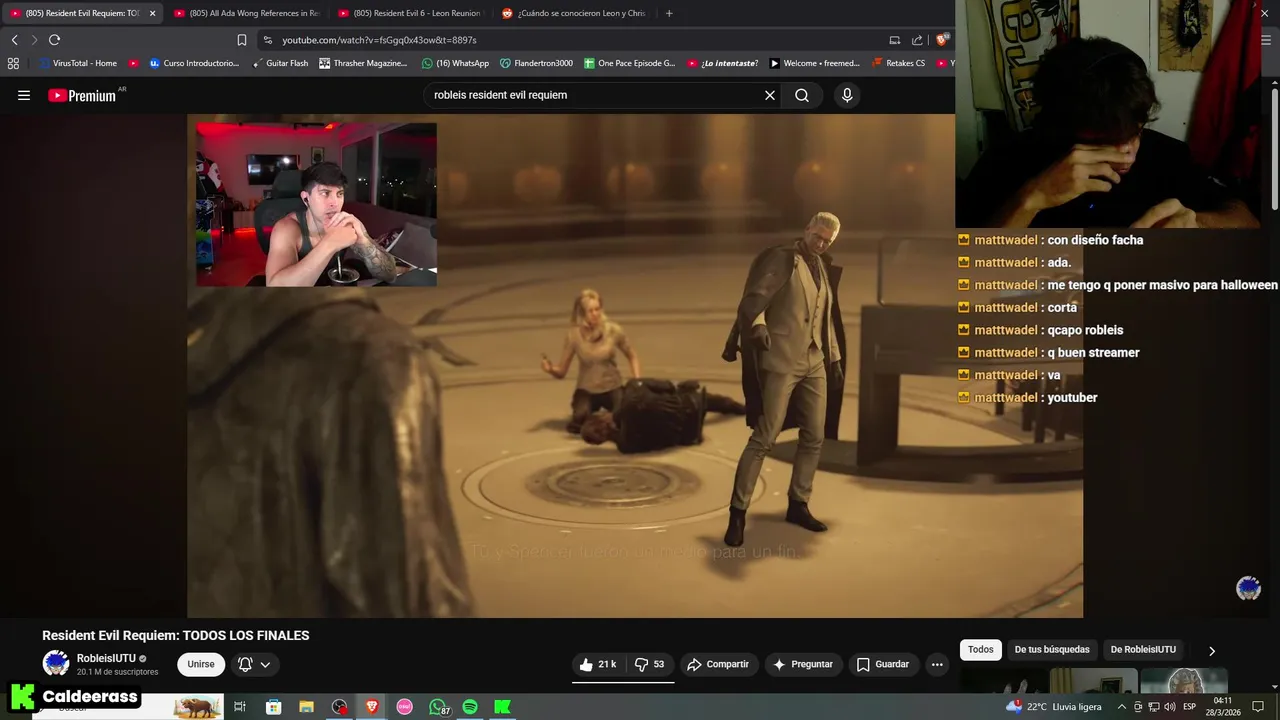Click the Preguntar AI button
1280x720 pixels.
802,664
